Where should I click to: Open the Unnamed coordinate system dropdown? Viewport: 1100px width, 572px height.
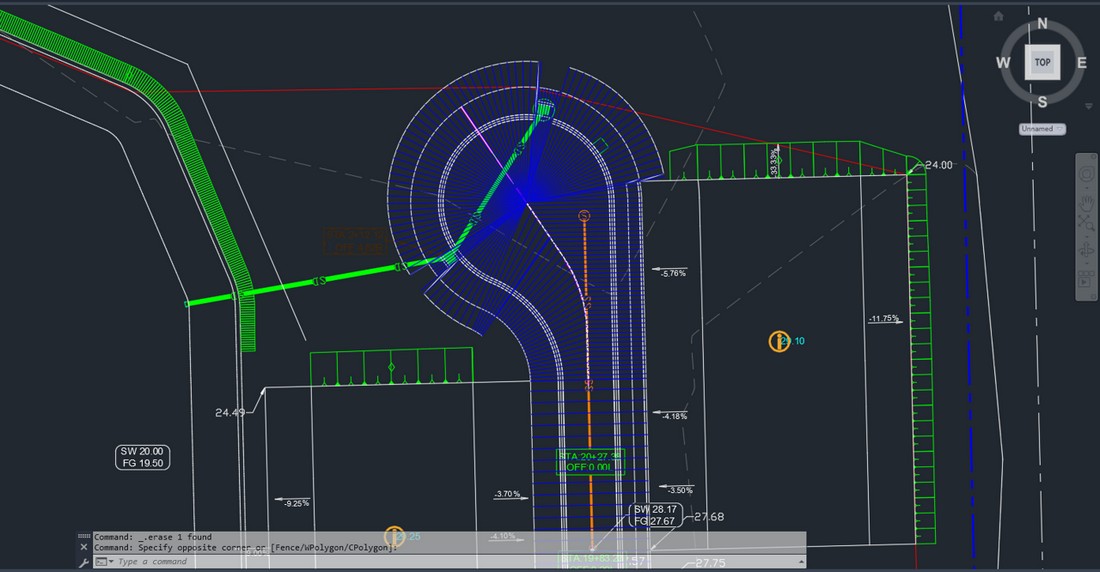(x=1042, y=129)
